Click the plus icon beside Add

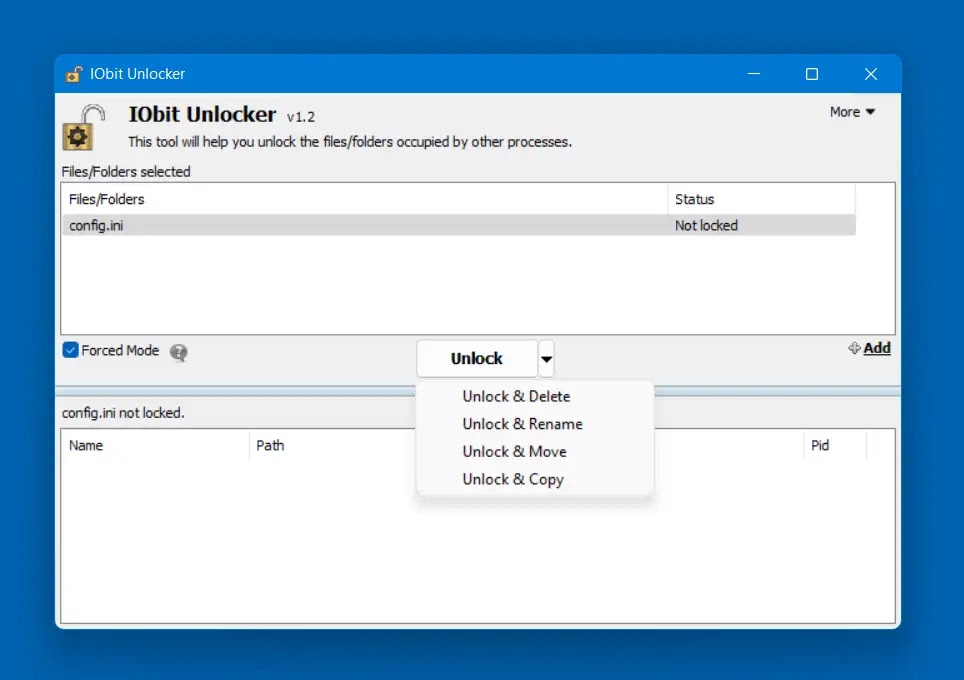(854, 348)
